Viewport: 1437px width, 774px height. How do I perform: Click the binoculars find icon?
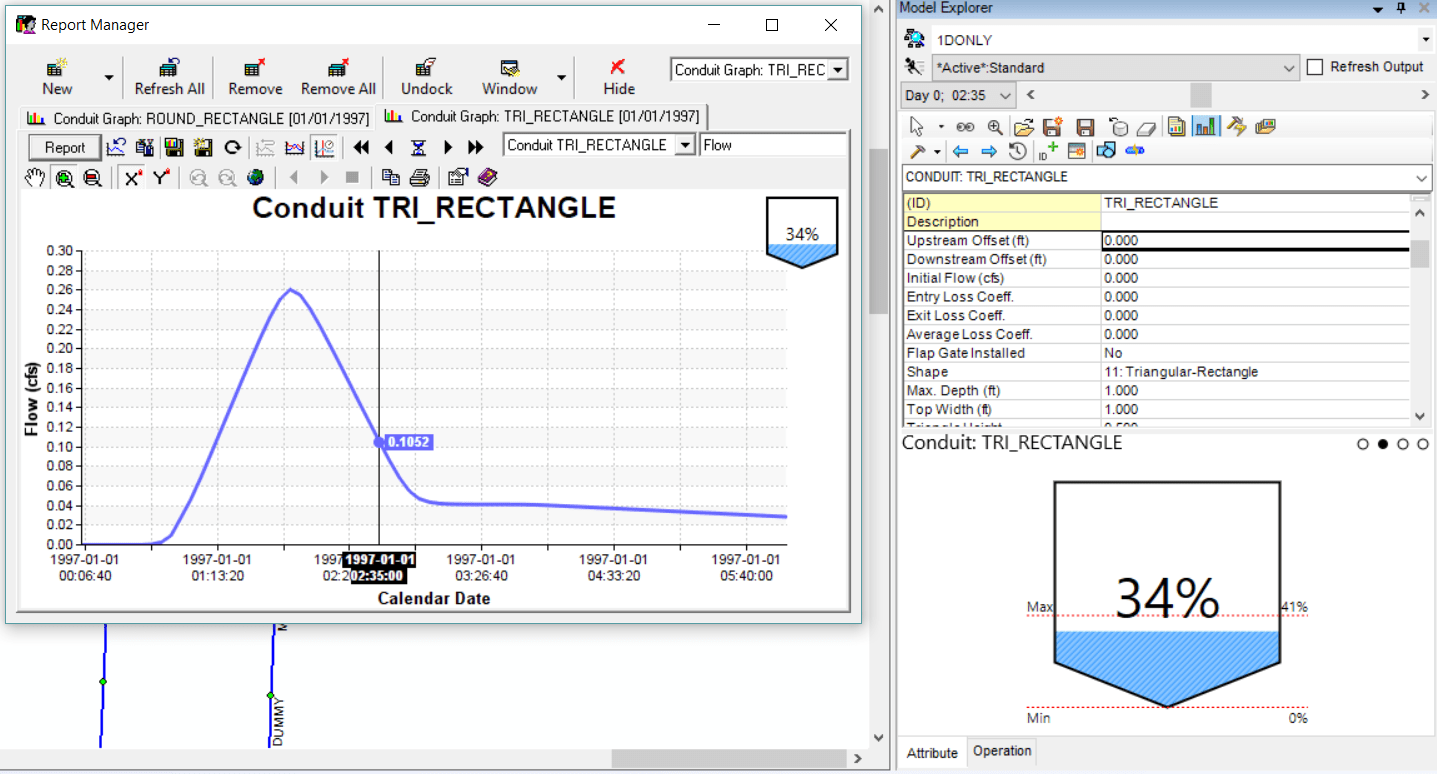point(965,127)
